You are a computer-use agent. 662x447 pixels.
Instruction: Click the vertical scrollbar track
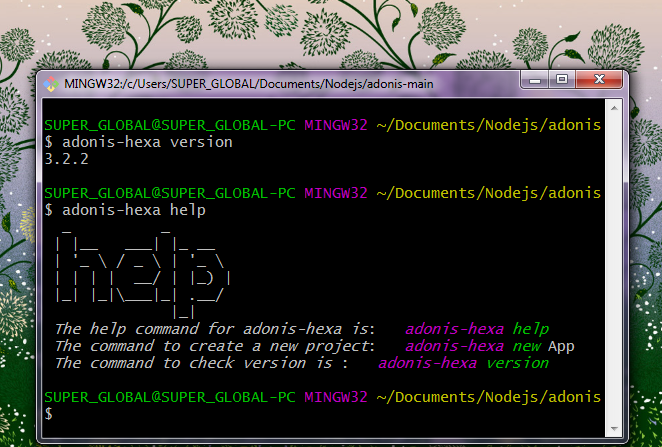tap(614, 268)
